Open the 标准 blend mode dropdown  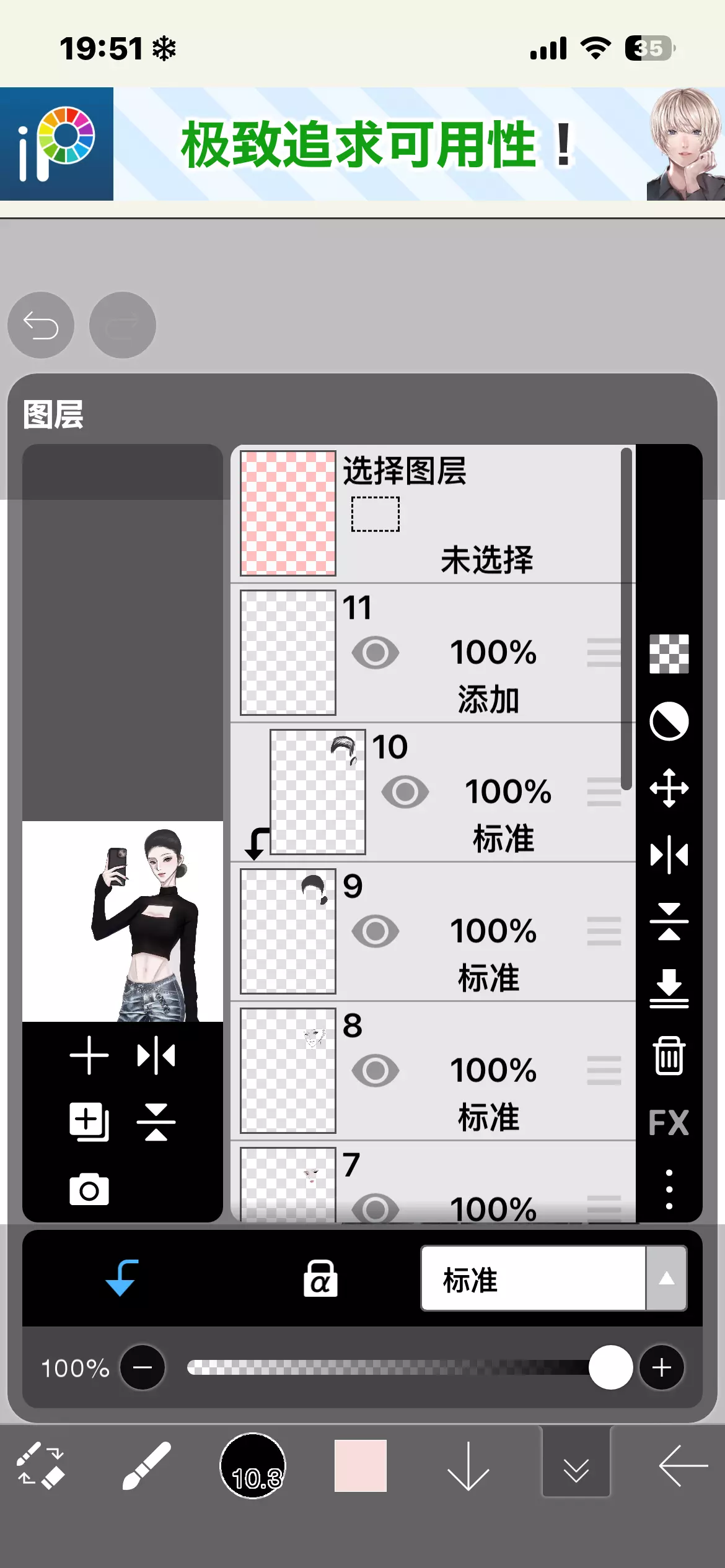click(x=554, y=1278)
